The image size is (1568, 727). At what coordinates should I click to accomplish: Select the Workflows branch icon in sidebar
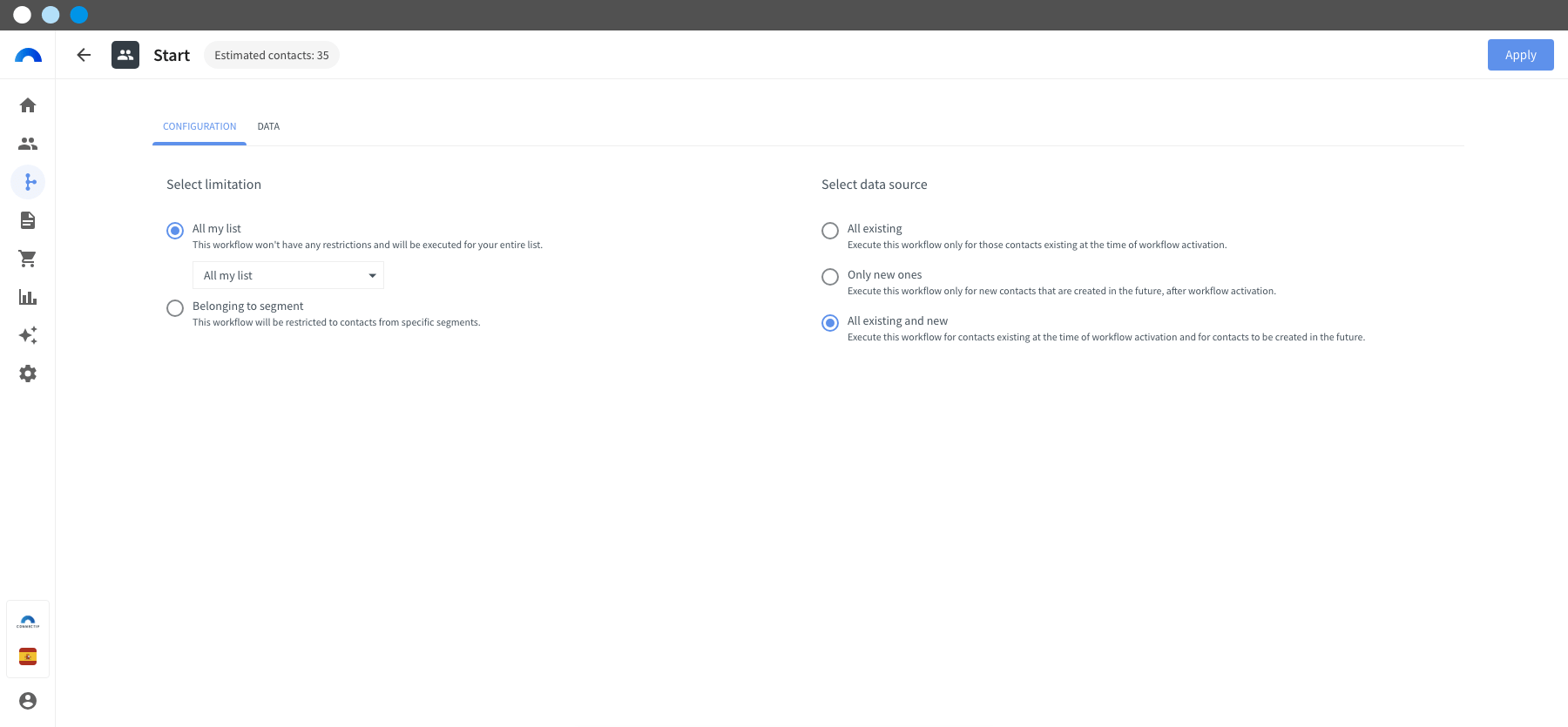[28, 182]
